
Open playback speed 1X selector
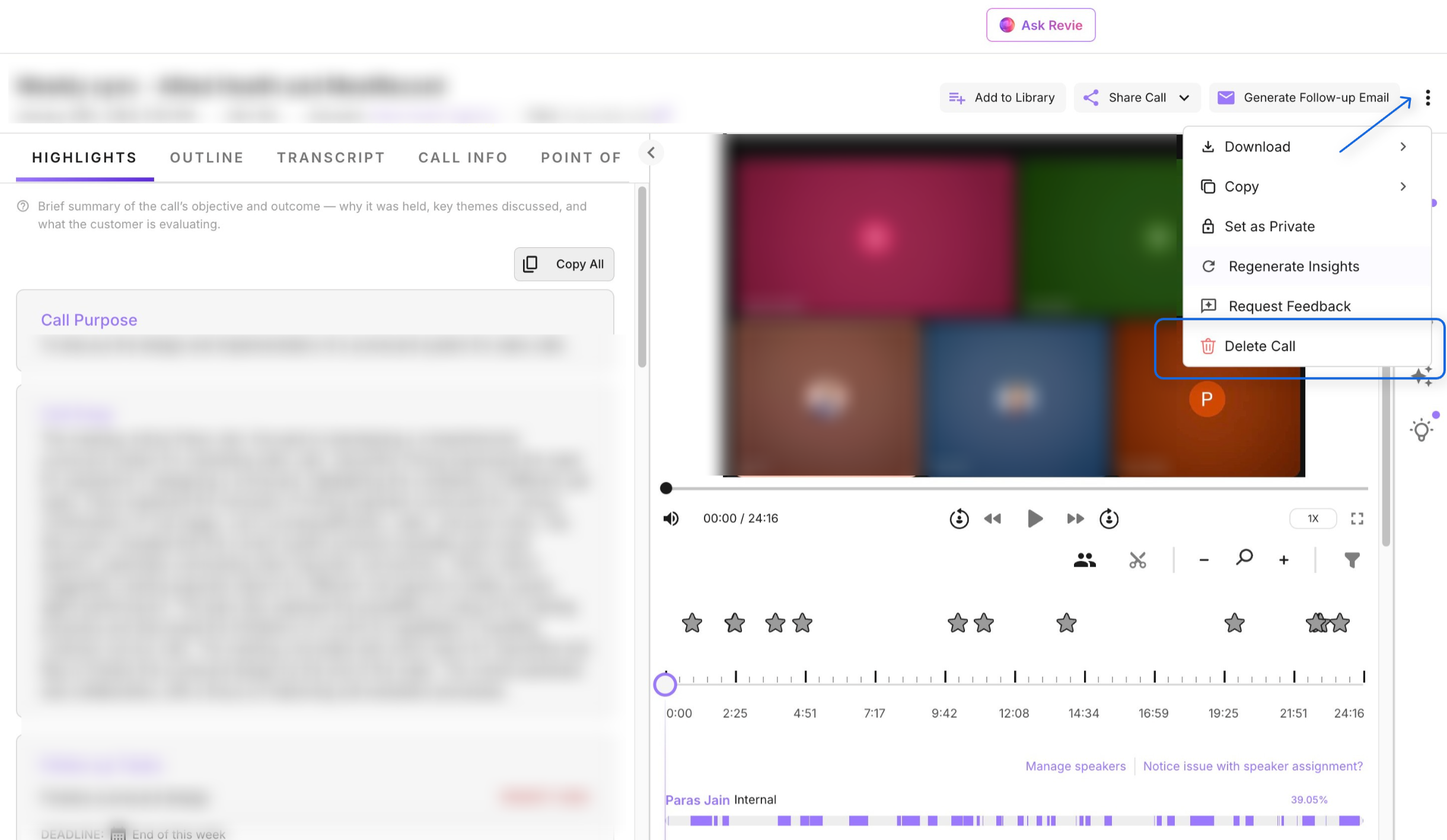click(1313, 519)
